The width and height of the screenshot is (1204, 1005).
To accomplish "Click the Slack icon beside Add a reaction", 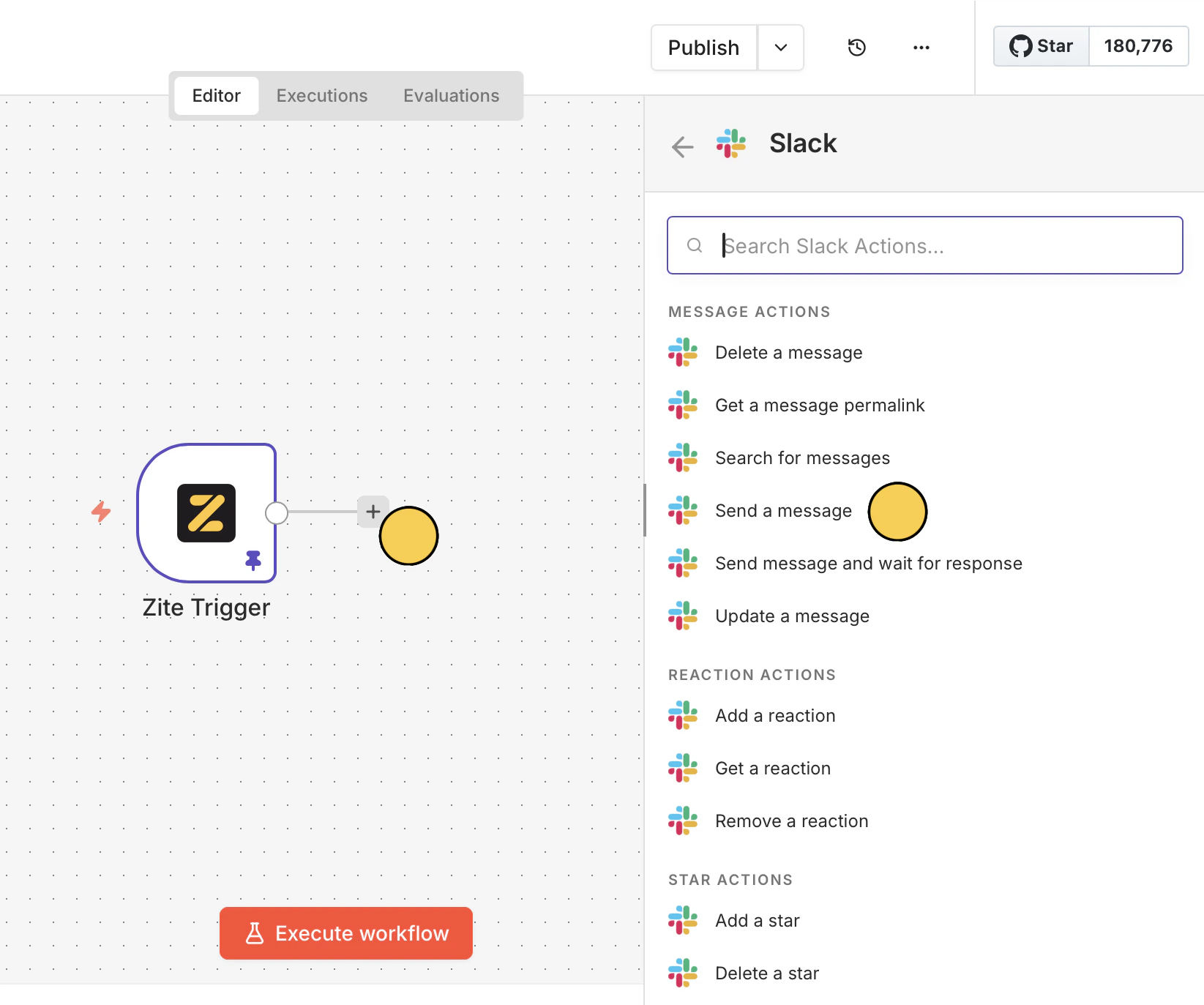I will (683, 715).
